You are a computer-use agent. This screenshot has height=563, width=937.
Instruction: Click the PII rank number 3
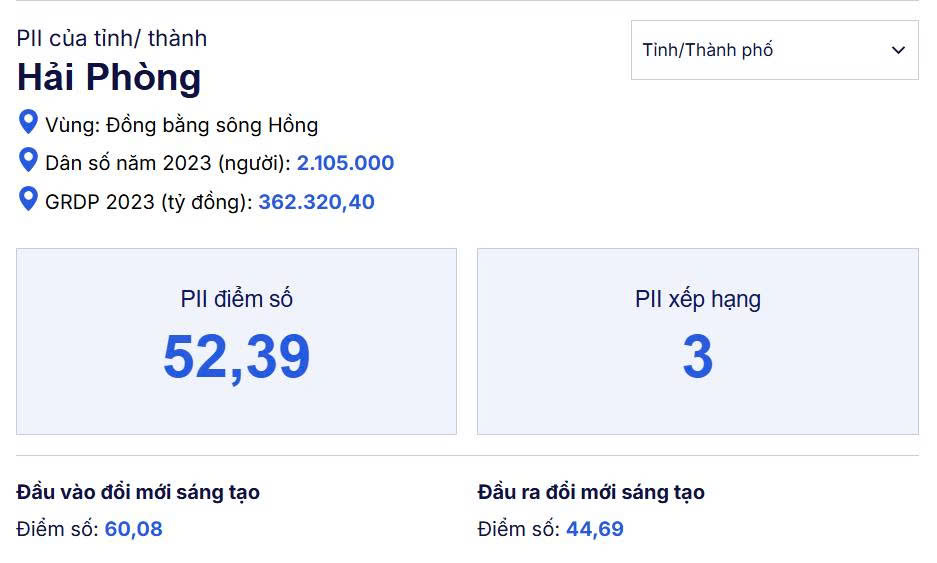(x=697, y=357)
